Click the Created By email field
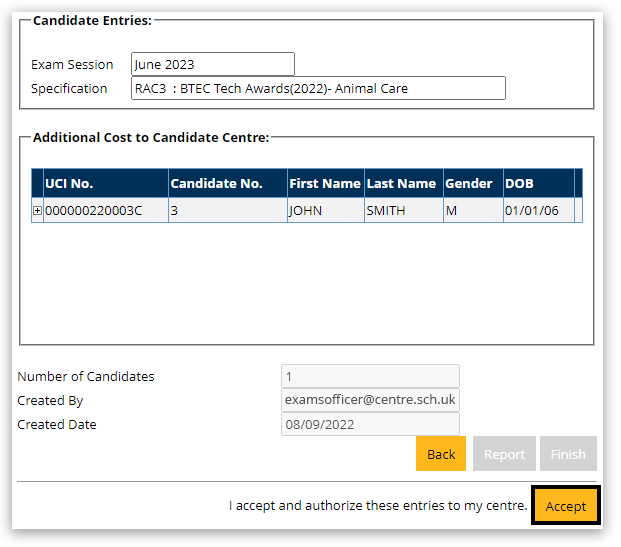The width and height of the screenshot is (621, 547). click(370, 400)
